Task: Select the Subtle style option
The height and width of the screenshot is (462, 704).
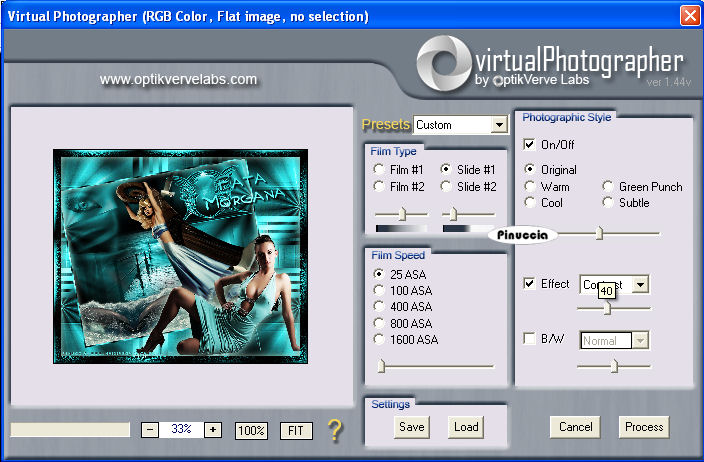Action: pyautogui.click(x=607, y=202)
